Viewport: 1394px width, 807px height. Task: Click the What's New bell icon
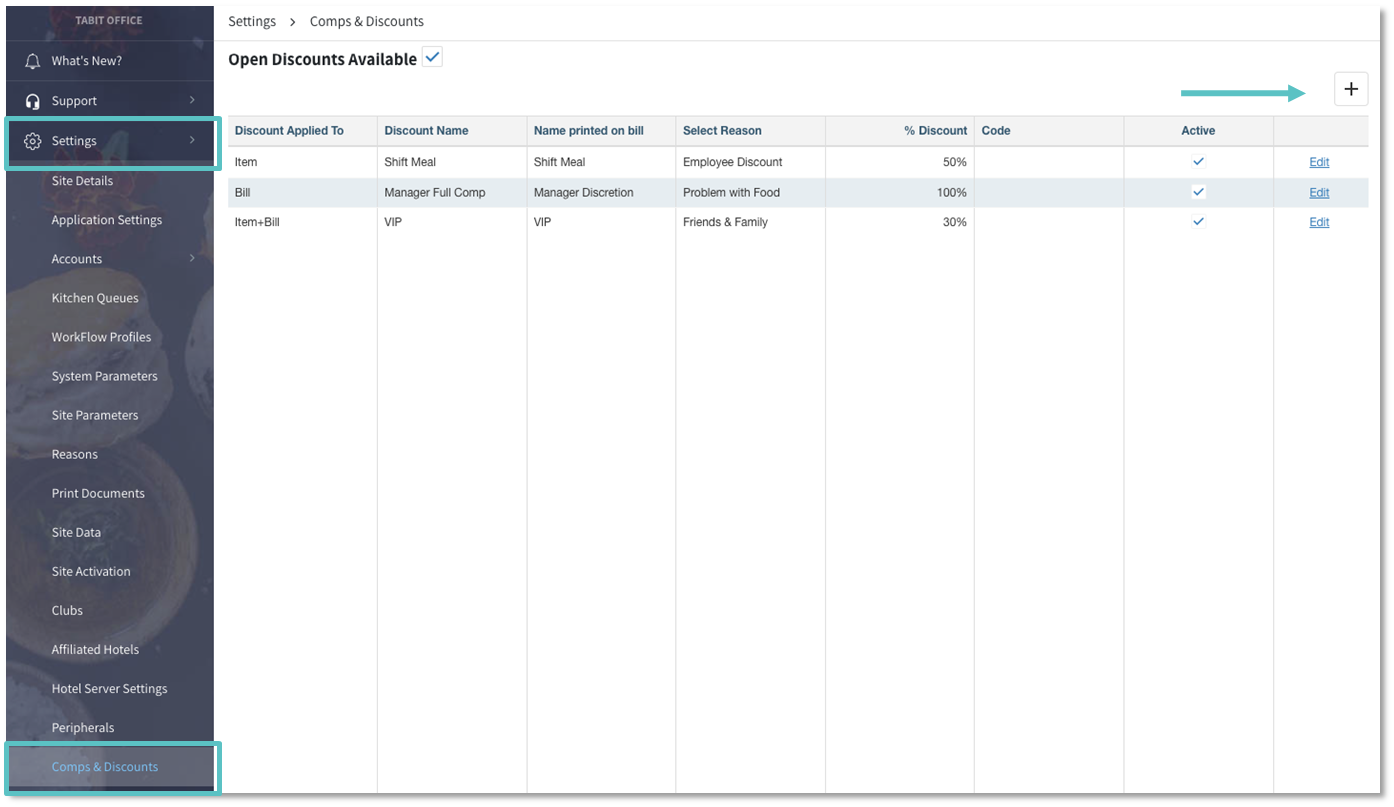(x=33, y=61)
